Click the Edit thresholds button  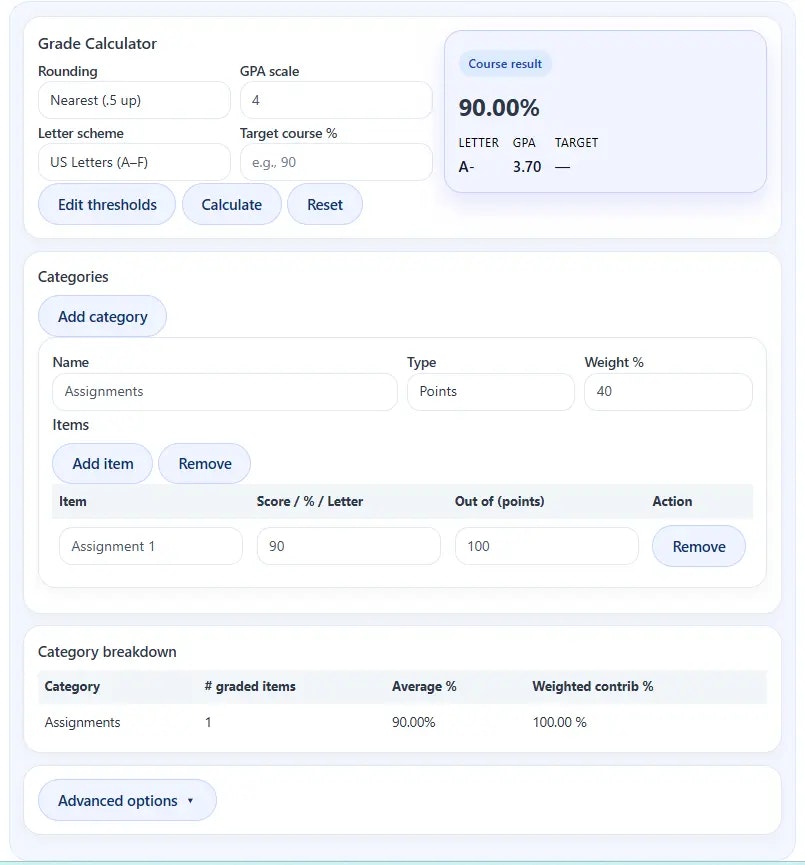(106, 204)
